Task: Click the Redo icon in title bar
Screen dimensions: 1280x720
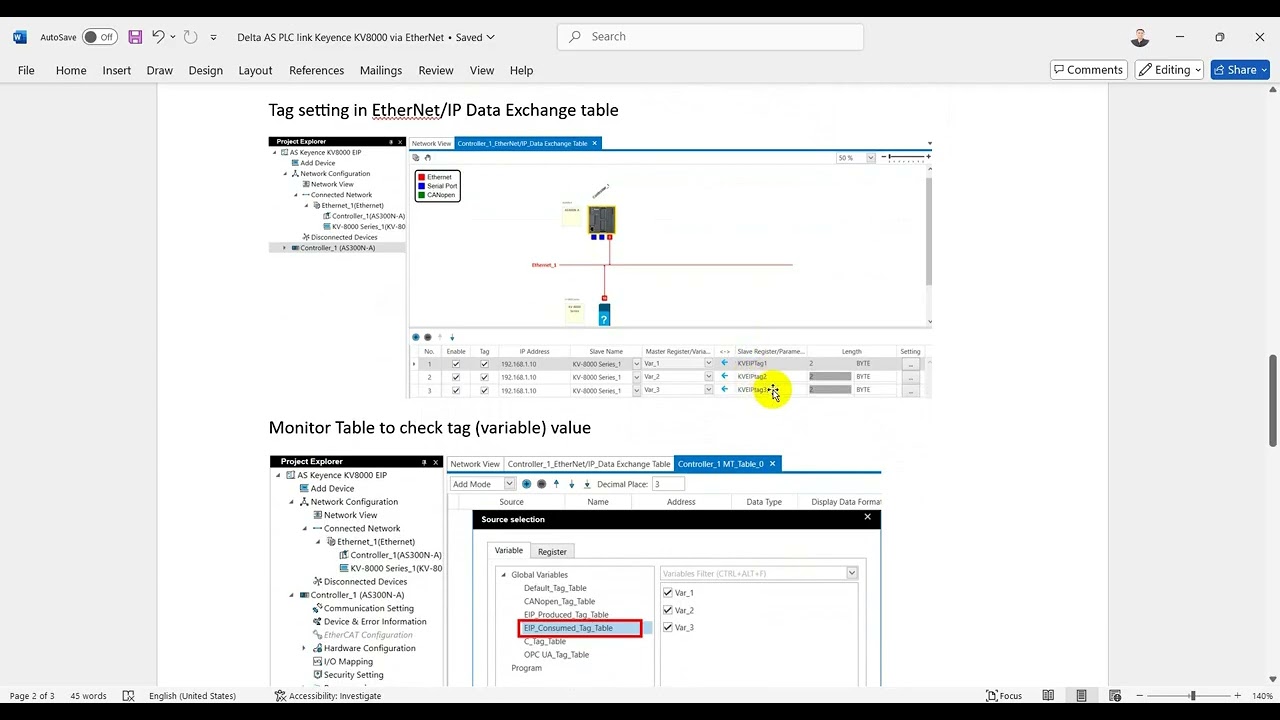Action: tap(190, 37)
